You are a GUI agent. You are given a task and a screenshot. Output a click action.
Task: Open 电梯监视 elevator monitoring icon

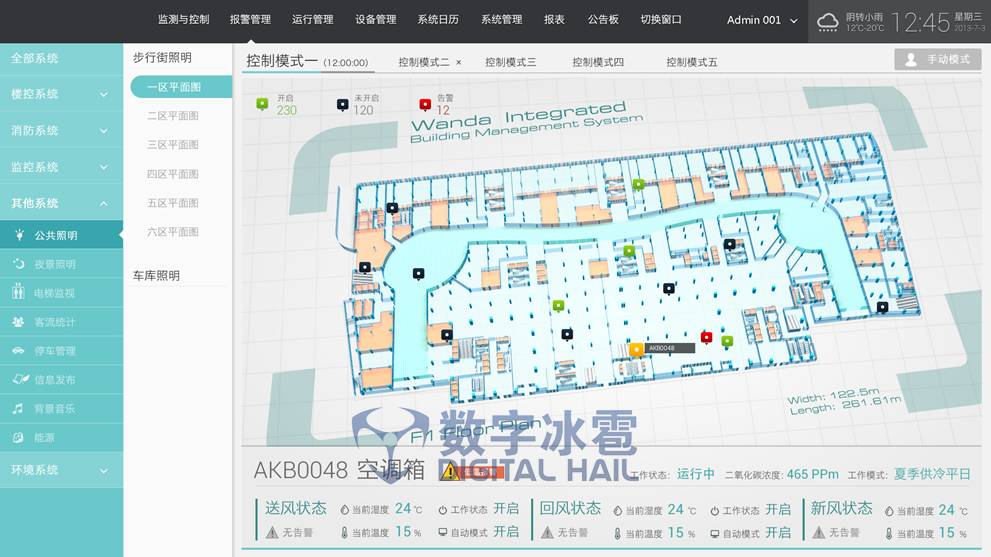pos(18,293)
